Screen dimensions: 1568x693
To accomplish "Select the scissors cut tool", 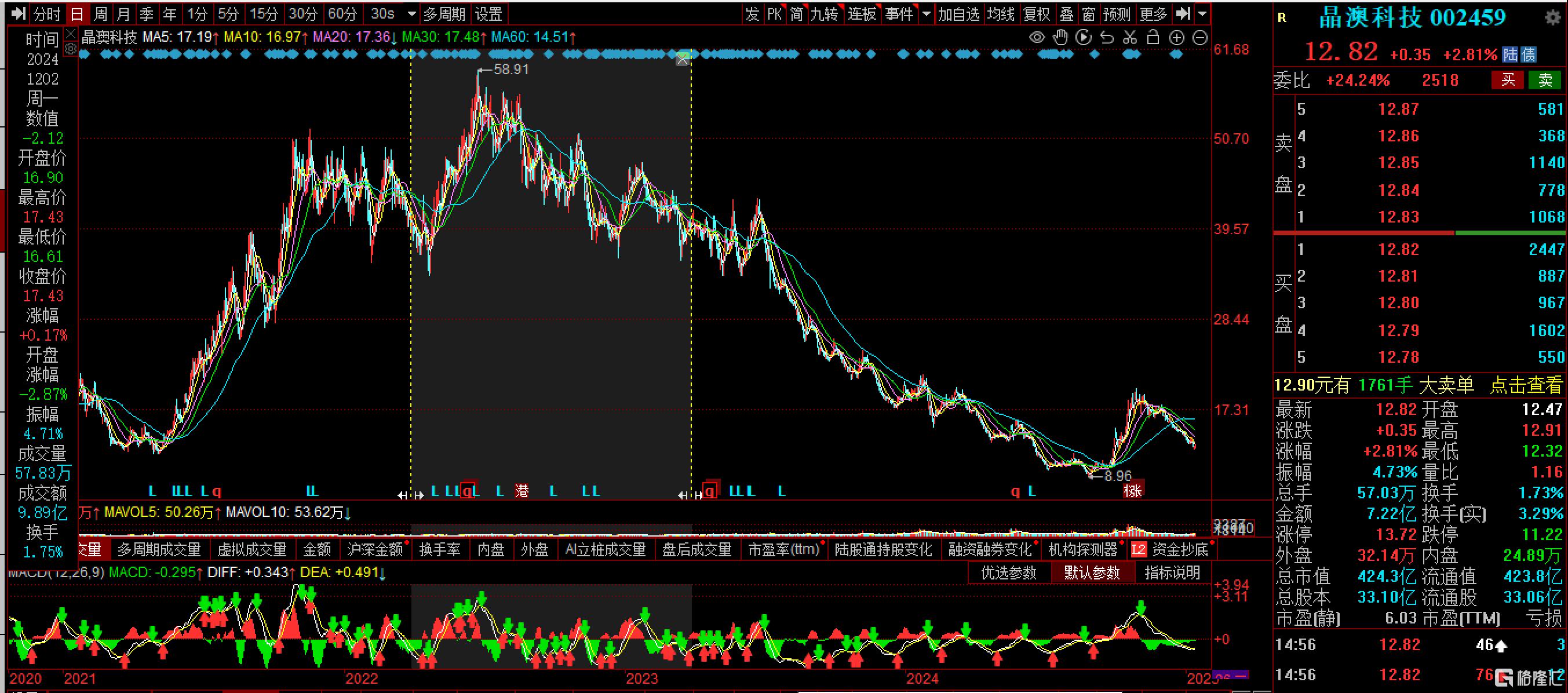I will point(1130,38).
